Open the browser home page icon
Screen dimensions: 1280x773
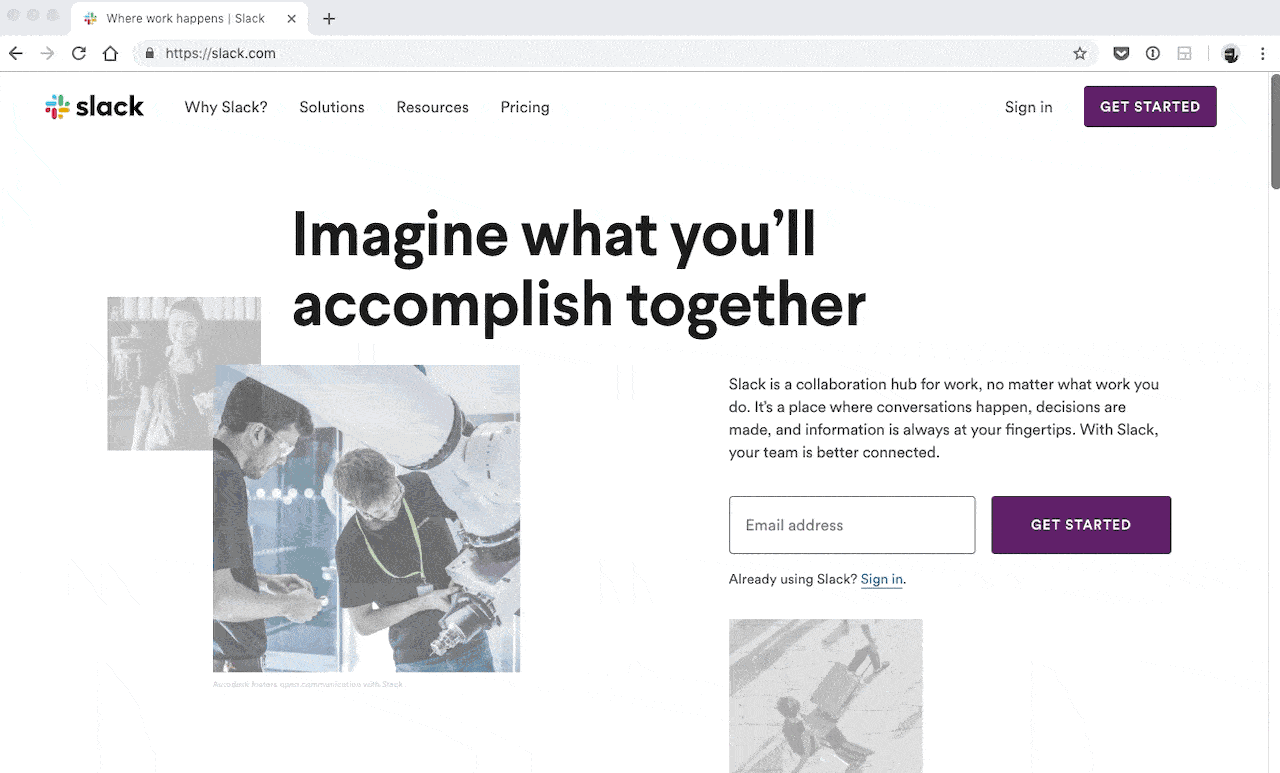[111, 53]
